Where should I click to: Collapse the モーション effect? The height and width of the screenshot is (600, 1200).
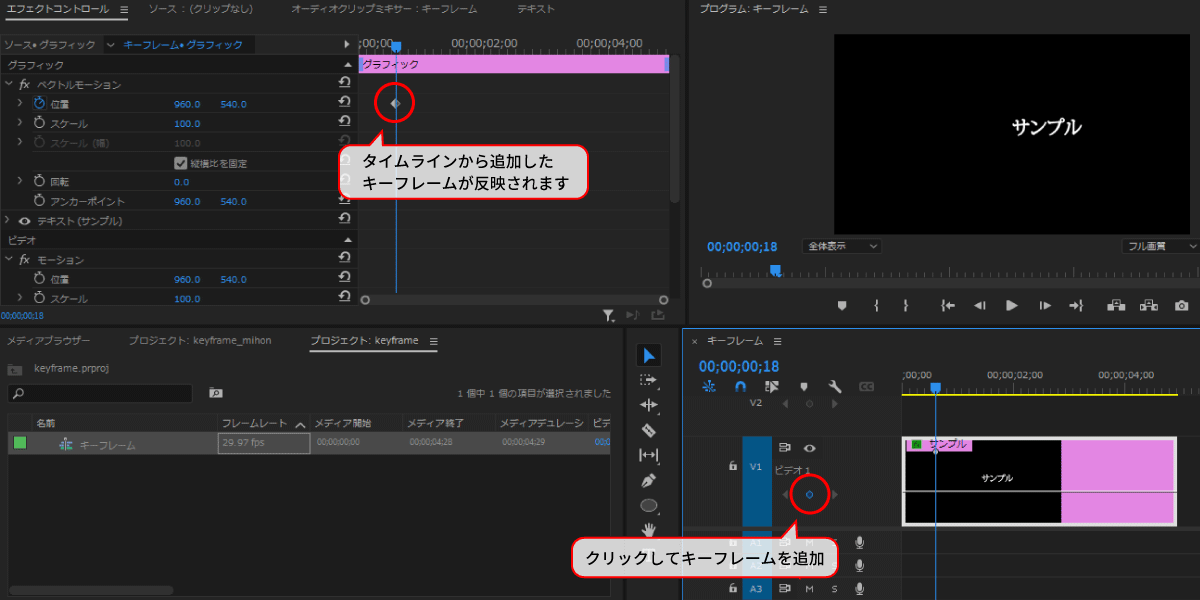coord(9,260)
